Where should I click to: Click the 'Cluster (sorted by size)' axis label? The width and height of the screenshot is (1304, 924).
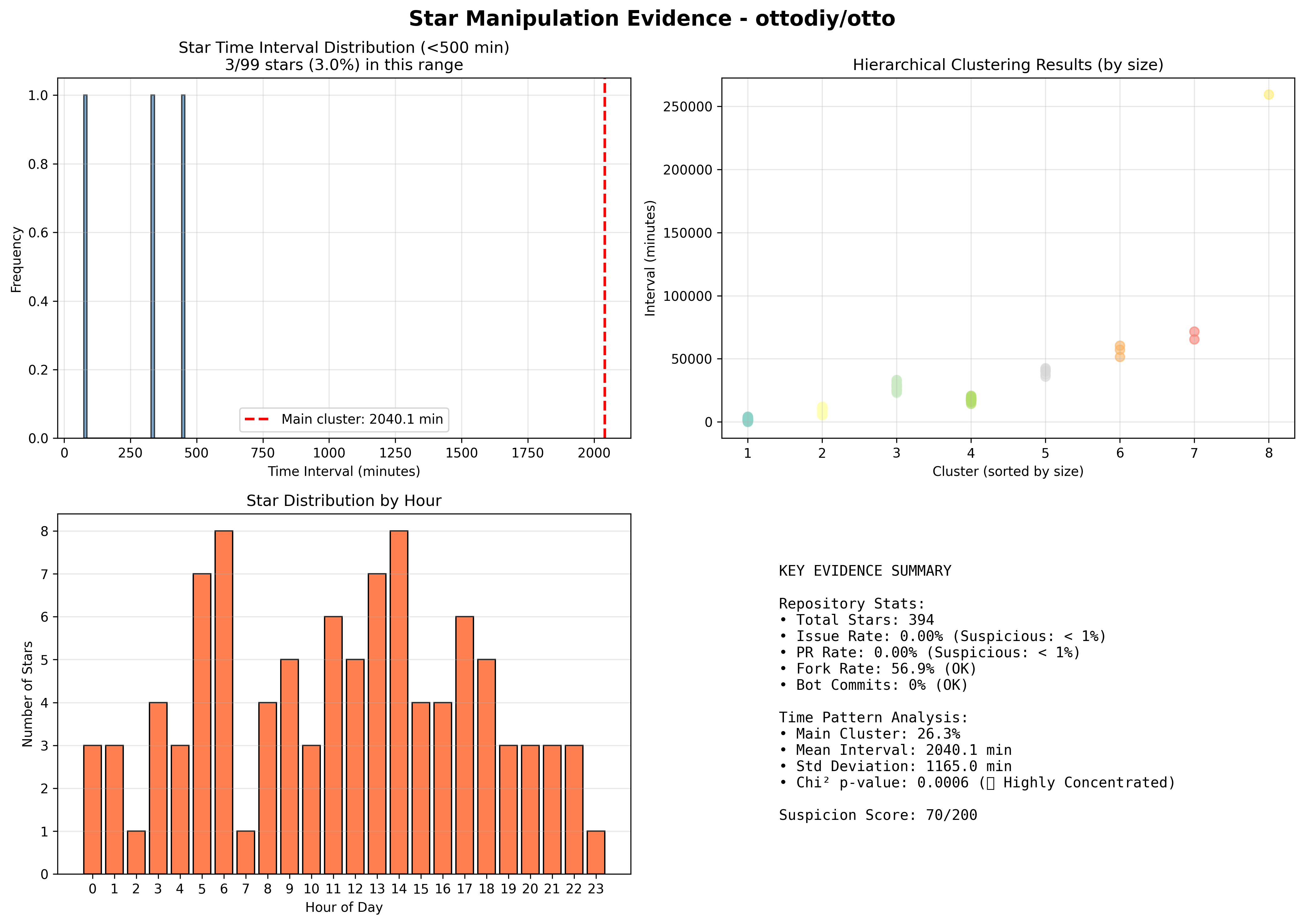pyautogui.click(x=1008, y=471)
